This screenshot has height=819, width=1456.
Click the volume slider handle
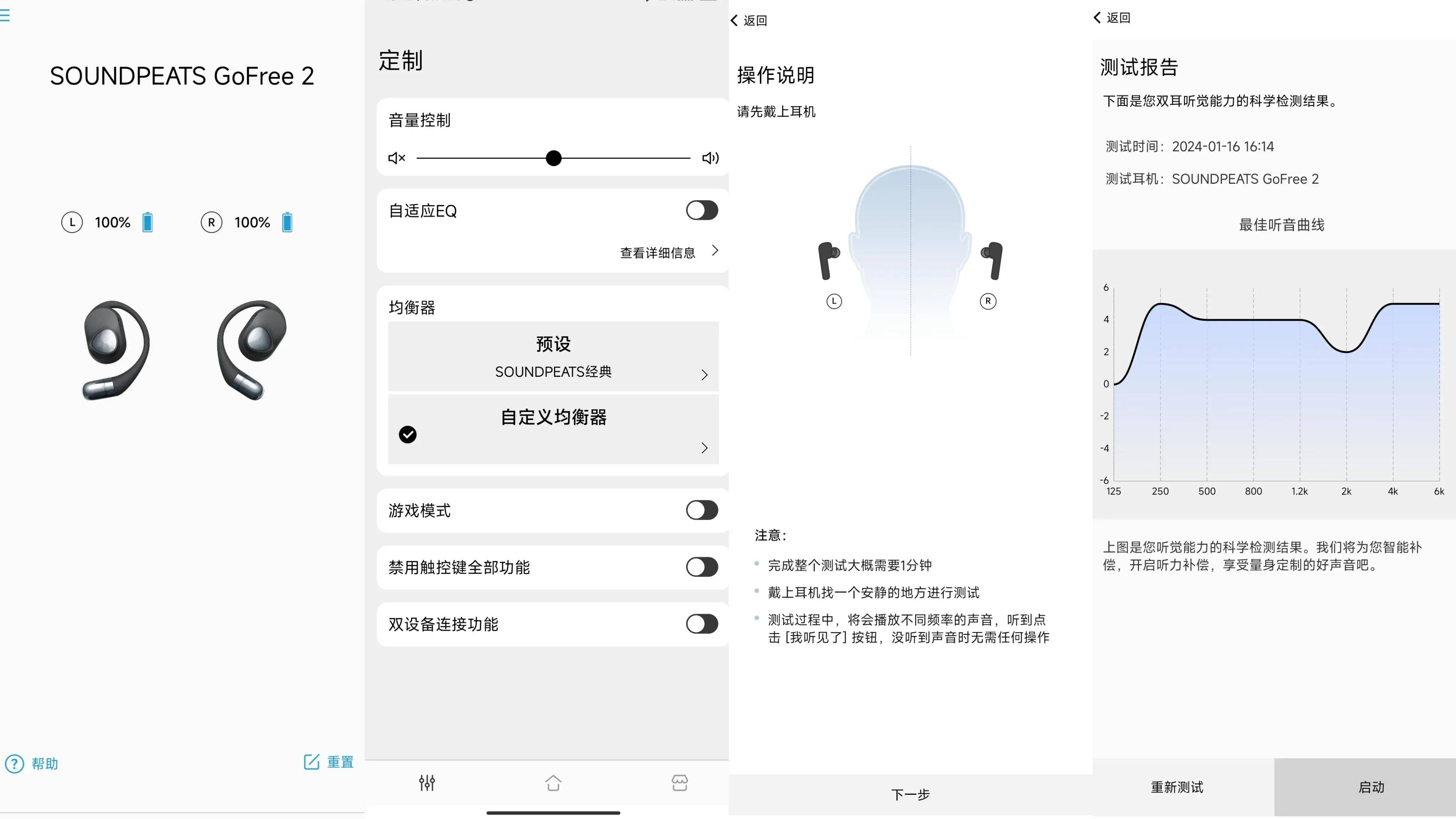click(x=554, y=158)
